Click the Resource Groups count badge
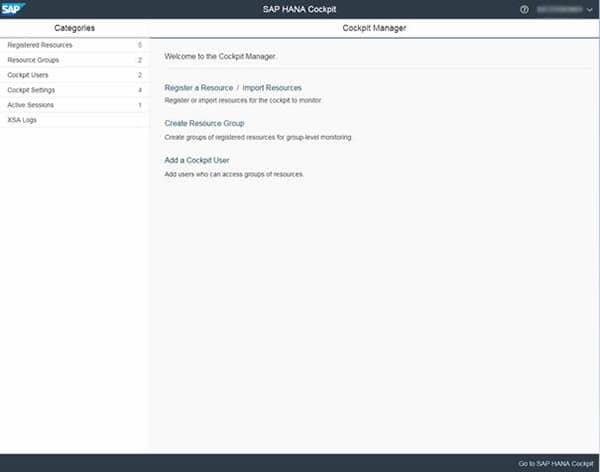This screenshot has width=600, height=472. [140, 60]
